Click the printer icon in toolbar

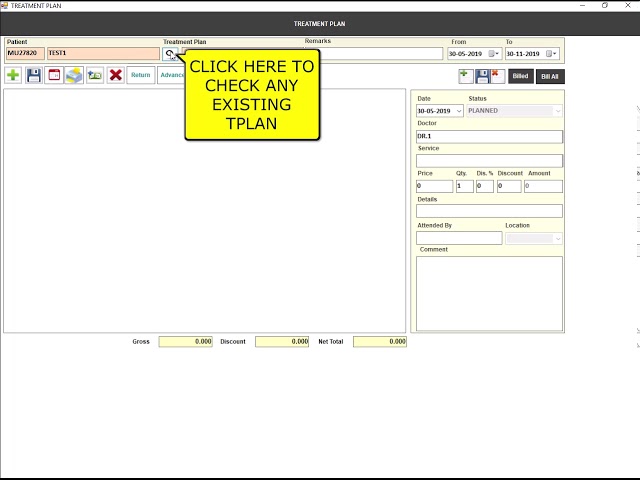point(74,75)
